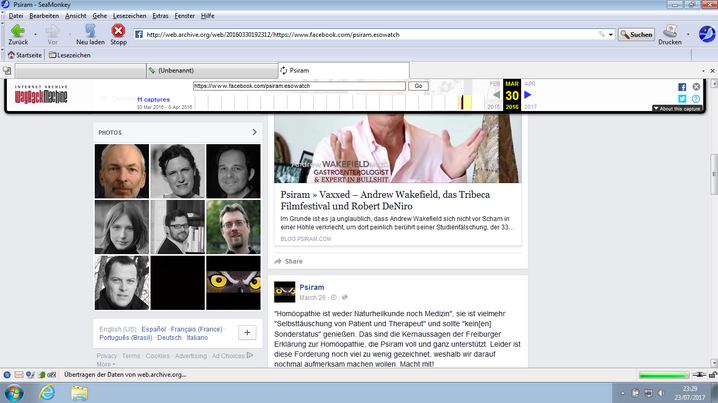The image size is (718, 403).
Task: Click the page vertical scrollbar thumb
Action: coord(713,174)
